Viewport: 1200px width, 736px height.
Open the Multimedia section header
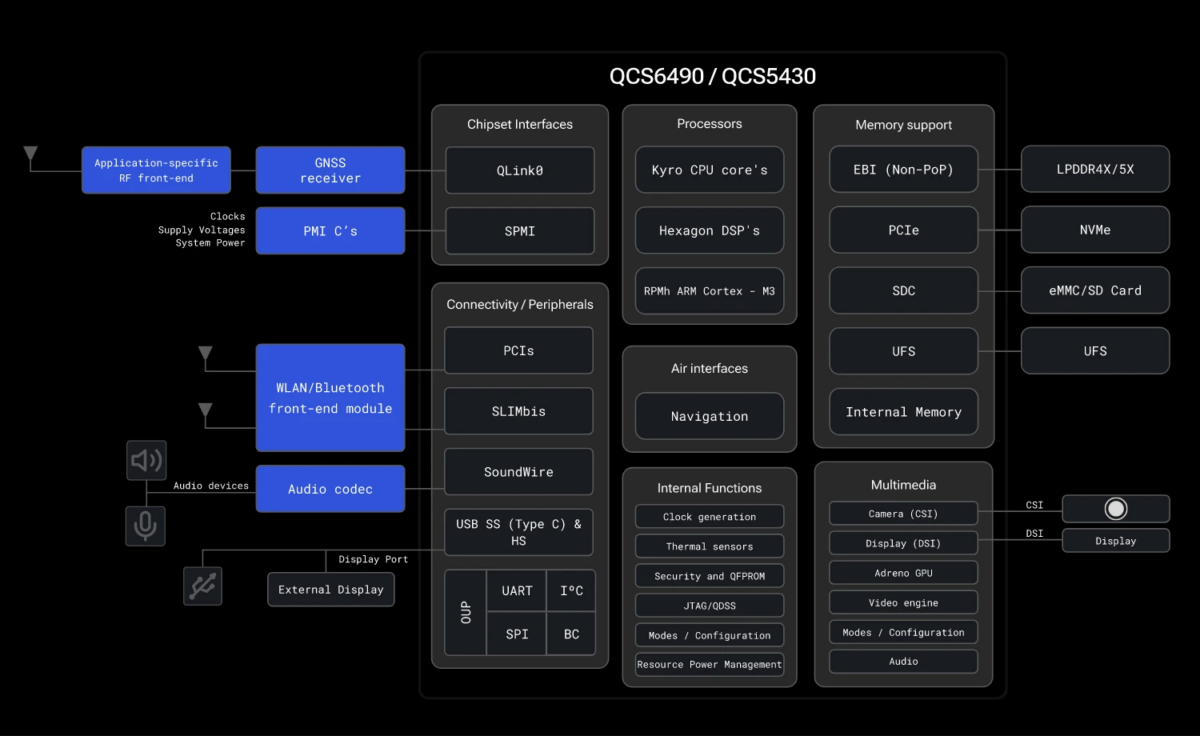903,484
